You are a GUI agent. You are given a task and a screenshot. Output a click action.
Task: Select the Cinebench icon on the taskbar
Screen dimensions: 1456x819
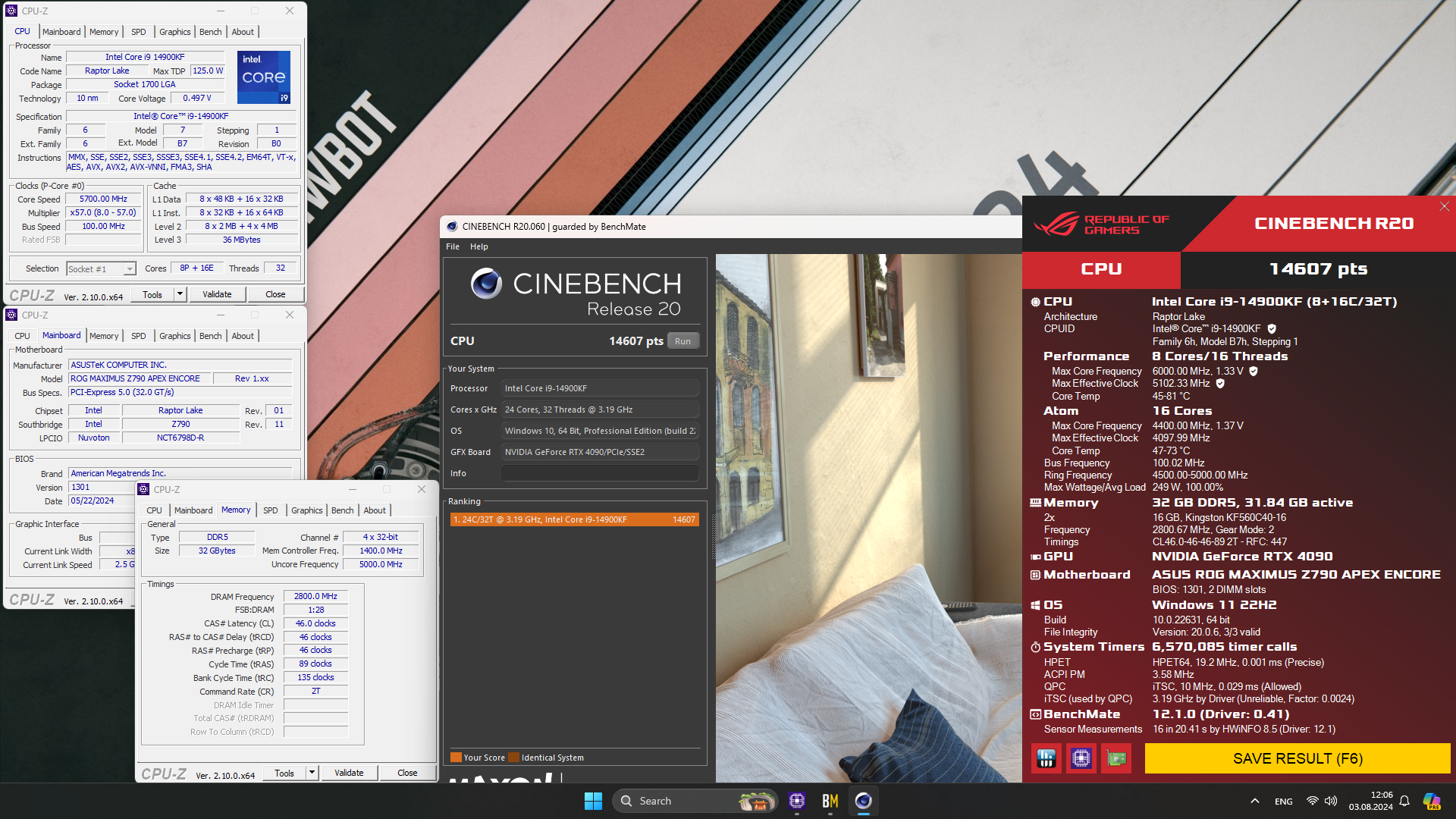863,801
